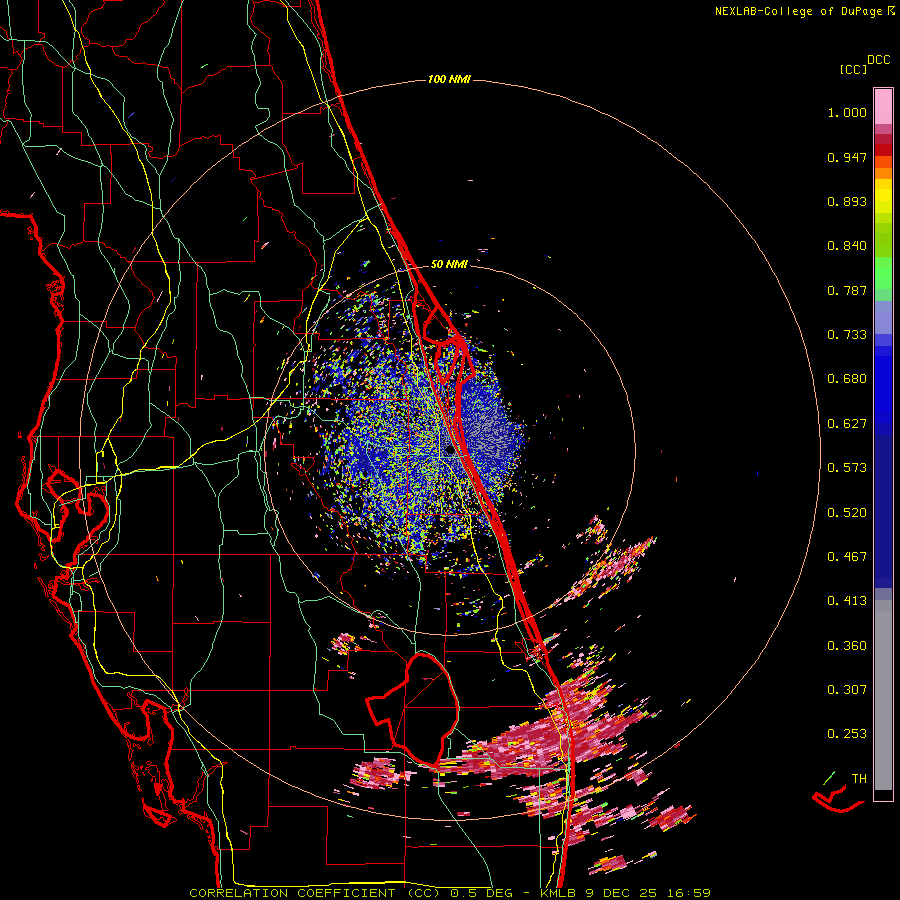Click the 0.360 legend value
This screenshot has width=900, height=900.
pos(847,646)
